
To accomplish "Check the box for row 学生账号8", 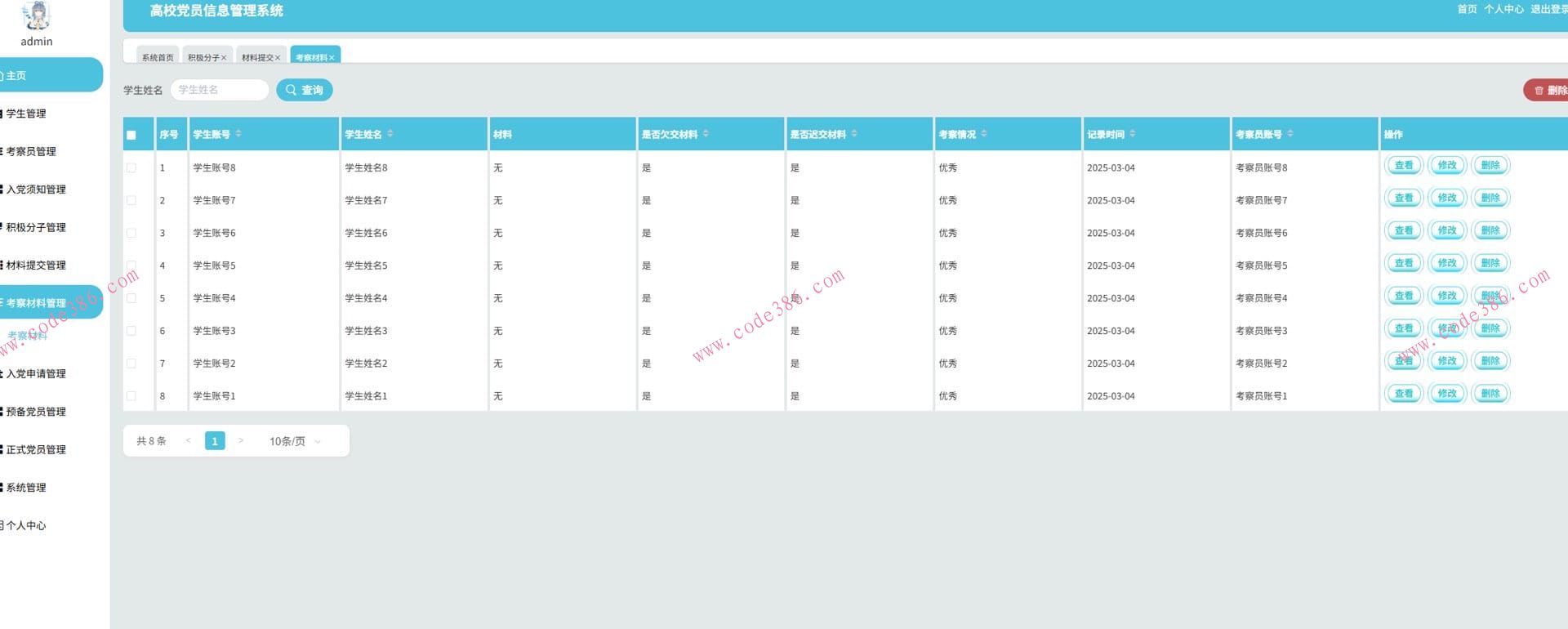I will pyautogui.click(x=131, y=167).
